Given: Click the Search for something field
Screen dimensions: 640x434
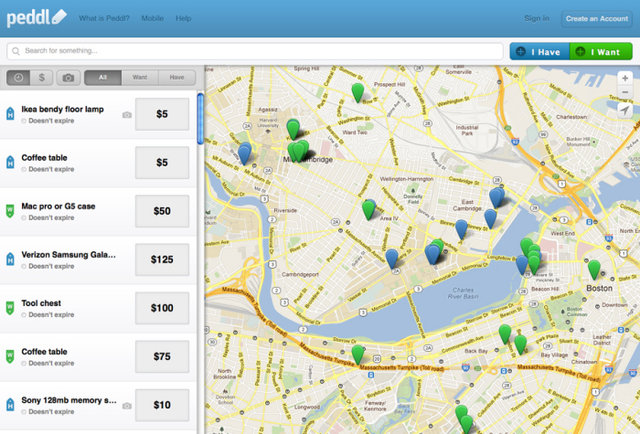Looking at the screenshot, I should [x=255, y=51].
